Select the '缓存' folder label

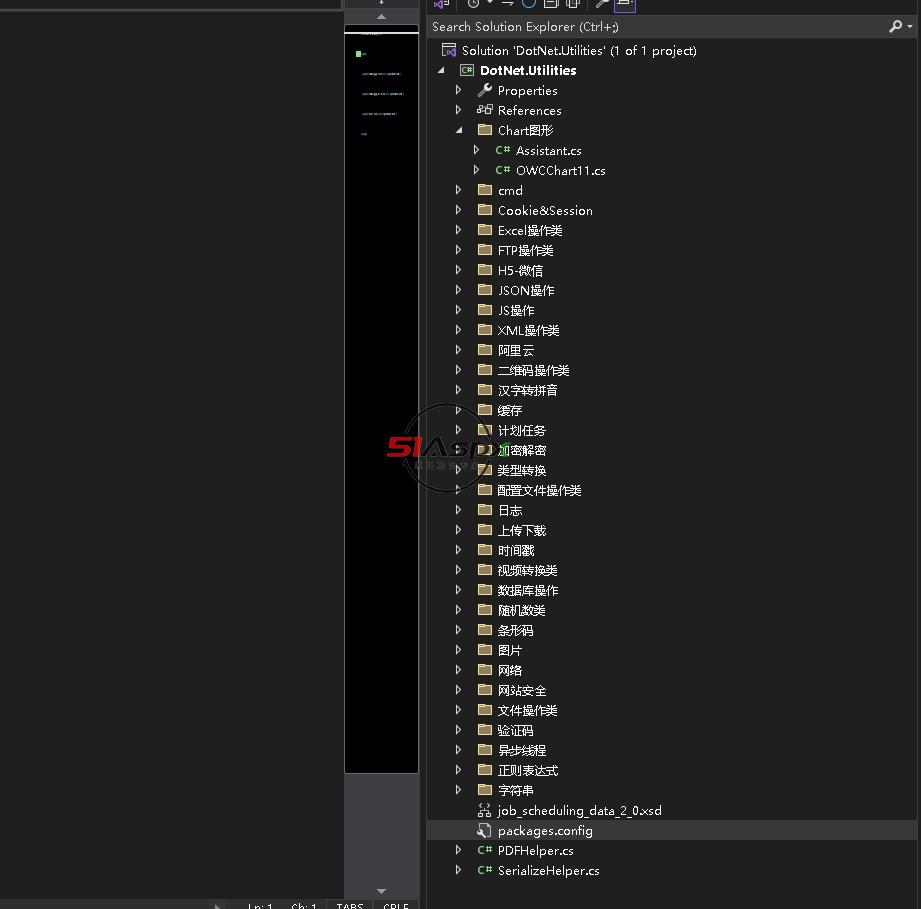pos(510,410)
